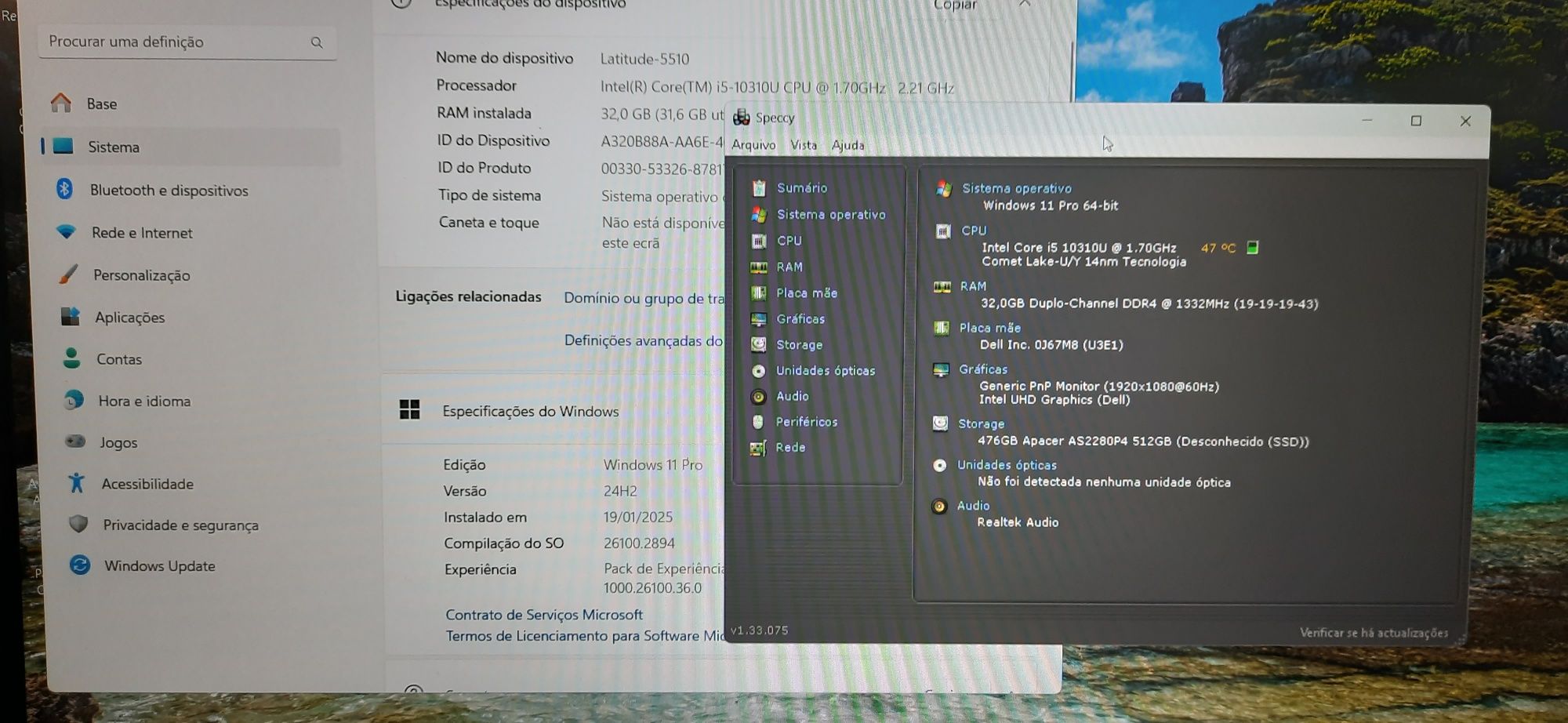Screen dimensions: 1568x723
Task: Open Storage icon in Speccy sidebar
Action: [x=758, y=345]
